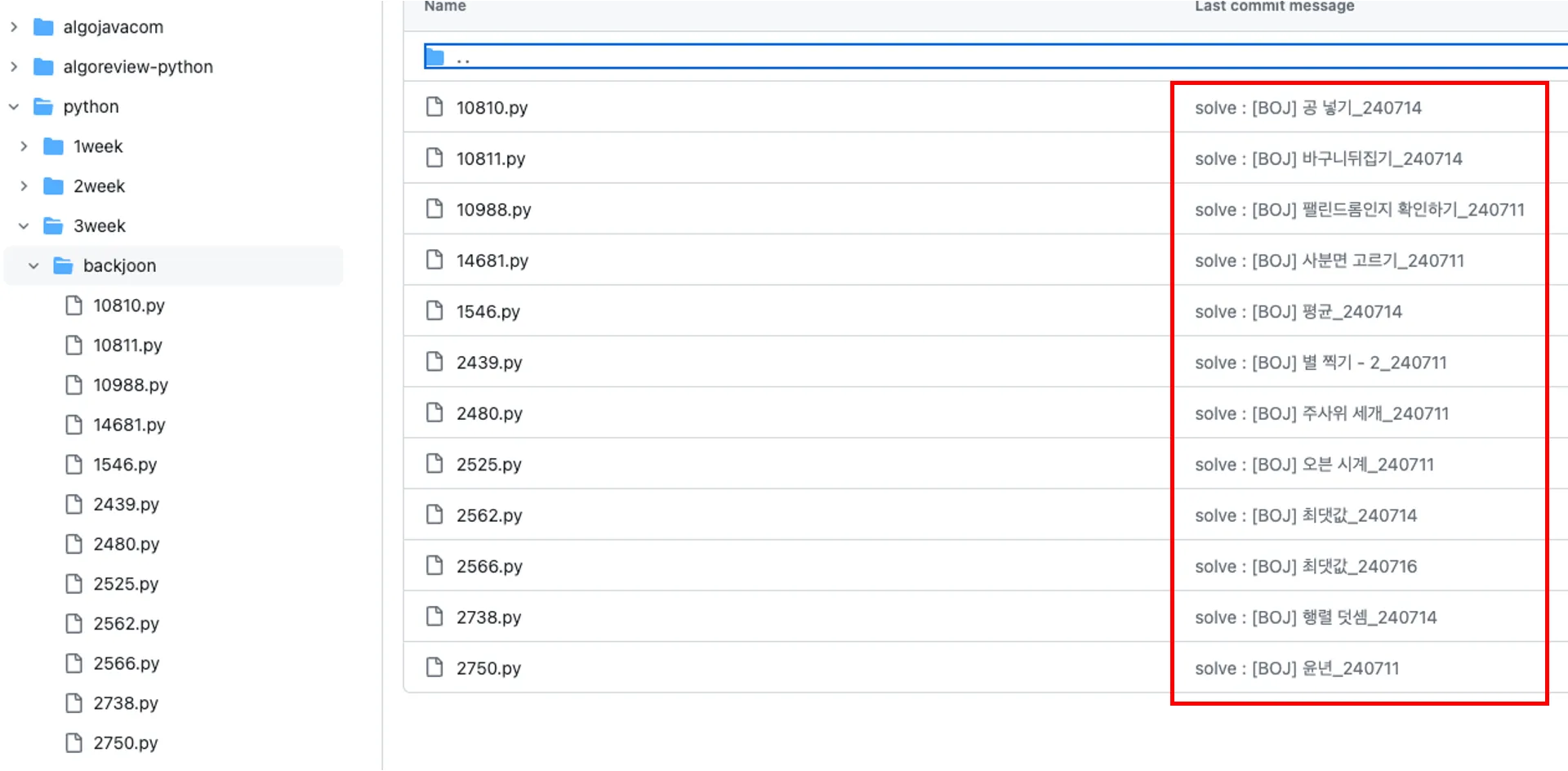Click parent directory folder icon
Image resolution: width=1568 pixels, height=771 pixels.
(434, 57)
